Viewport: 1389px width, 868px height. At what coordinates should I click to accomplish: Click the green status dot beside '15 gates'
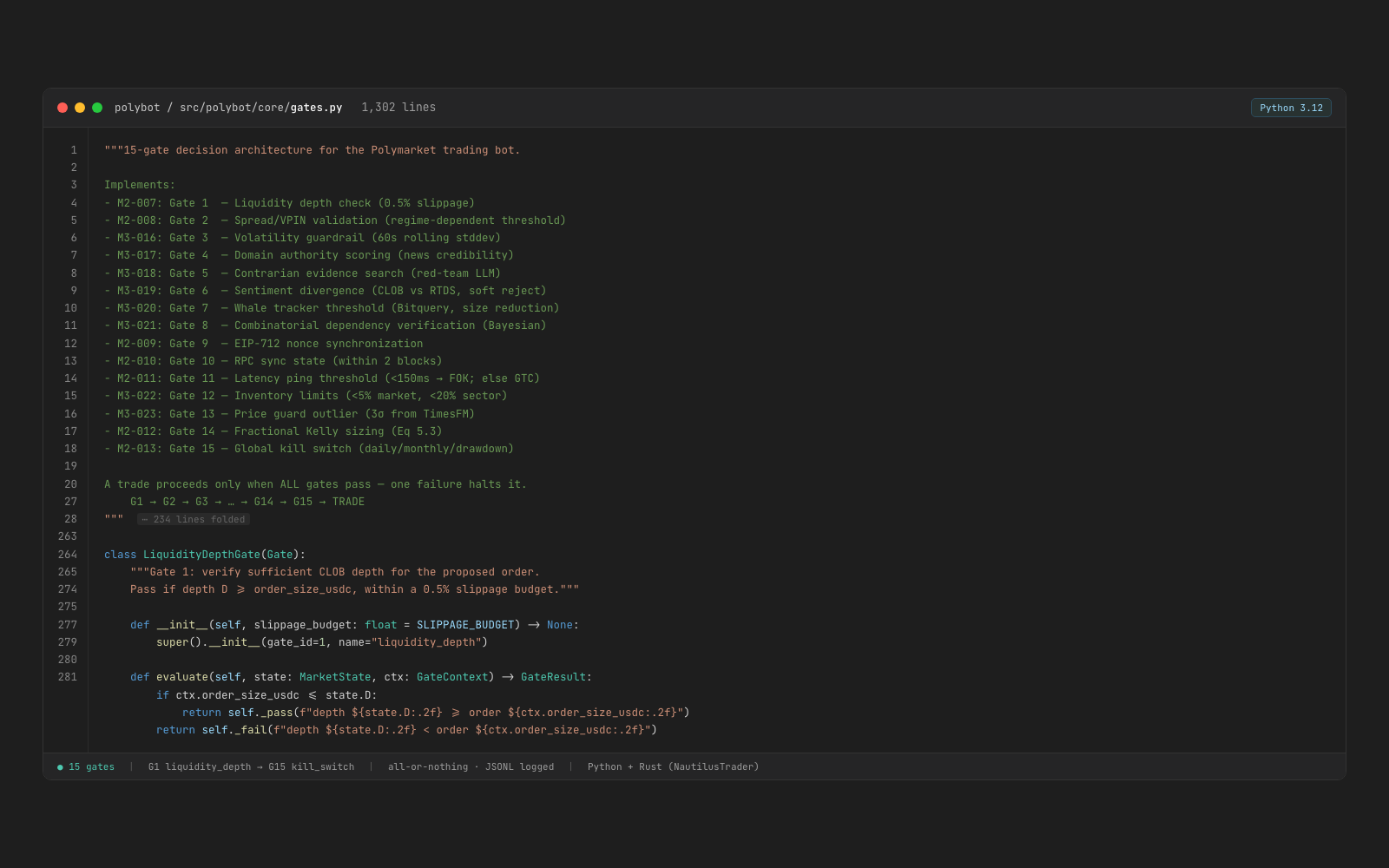pos(60,767)
